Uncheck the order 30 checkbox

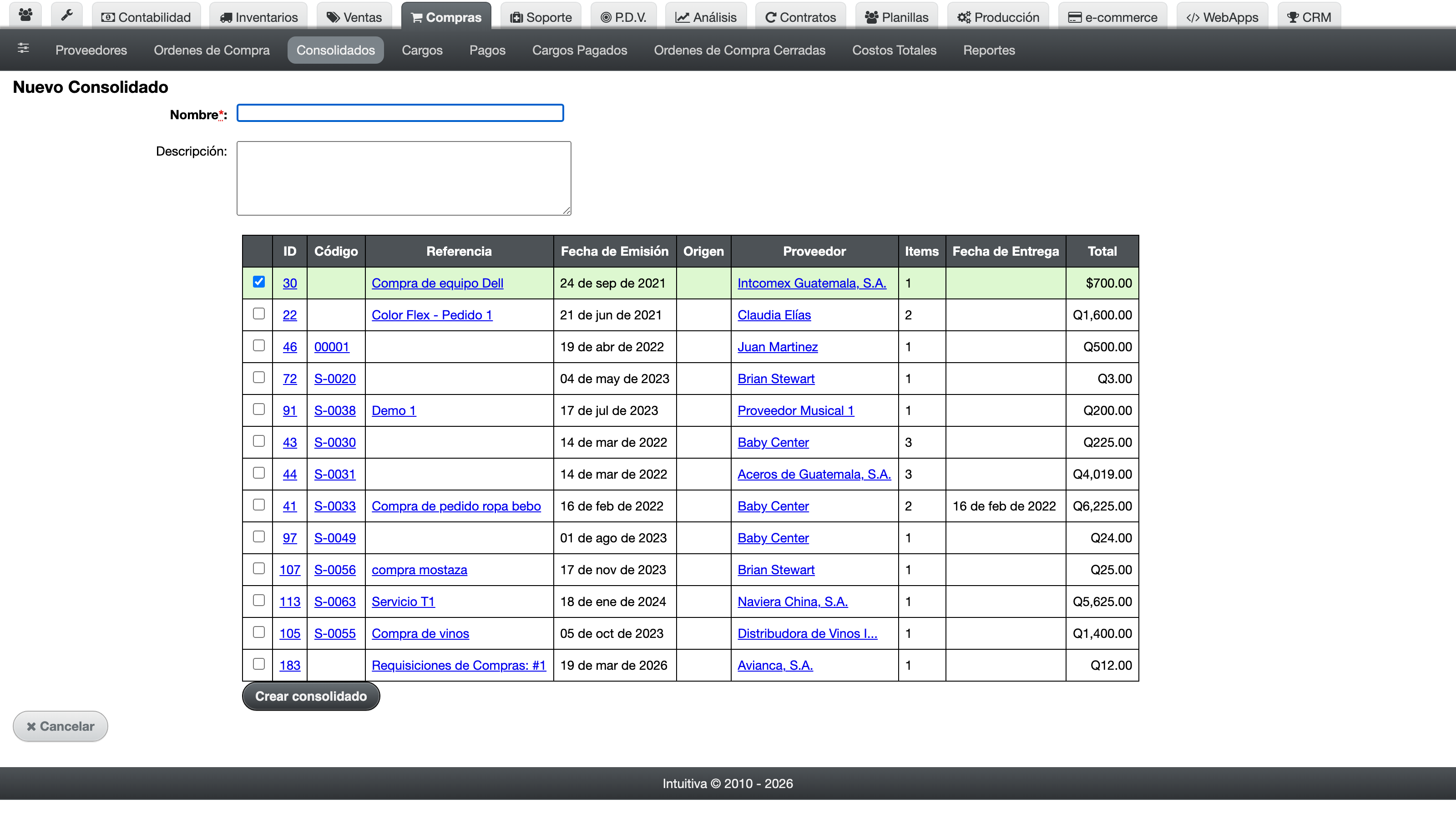click(x=258, y=282)
